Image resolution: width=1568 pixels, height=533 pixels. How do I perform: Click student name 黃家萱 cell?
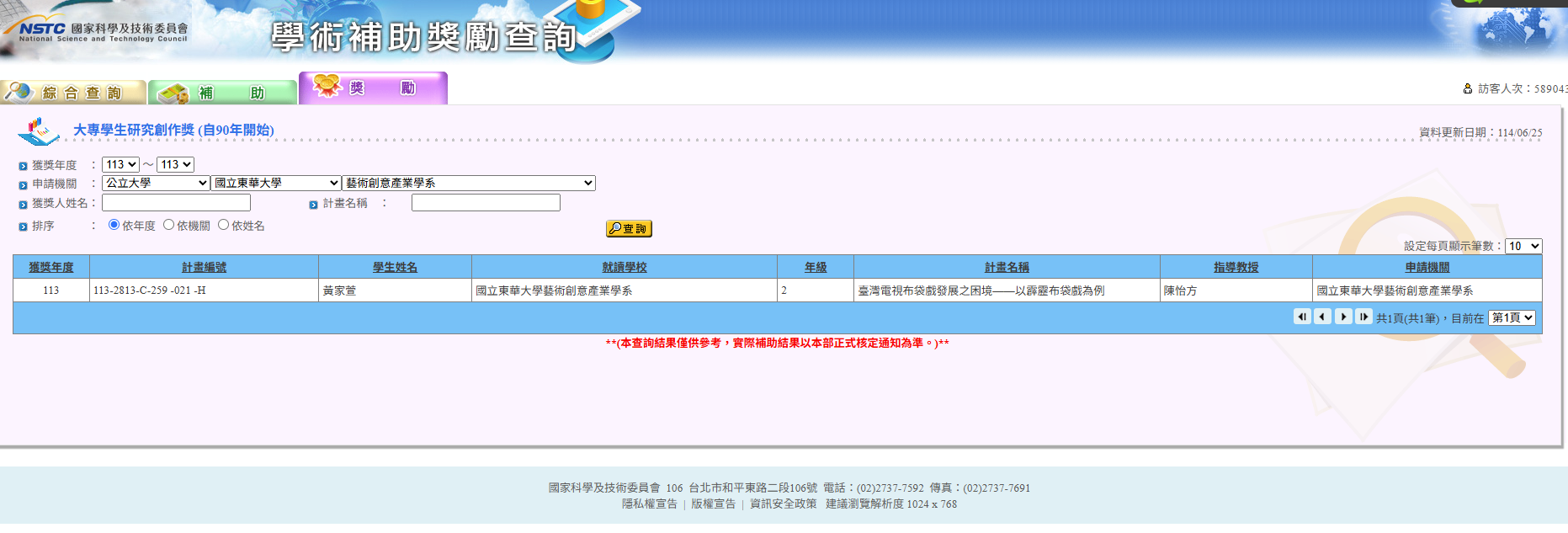tap(395, 290)
